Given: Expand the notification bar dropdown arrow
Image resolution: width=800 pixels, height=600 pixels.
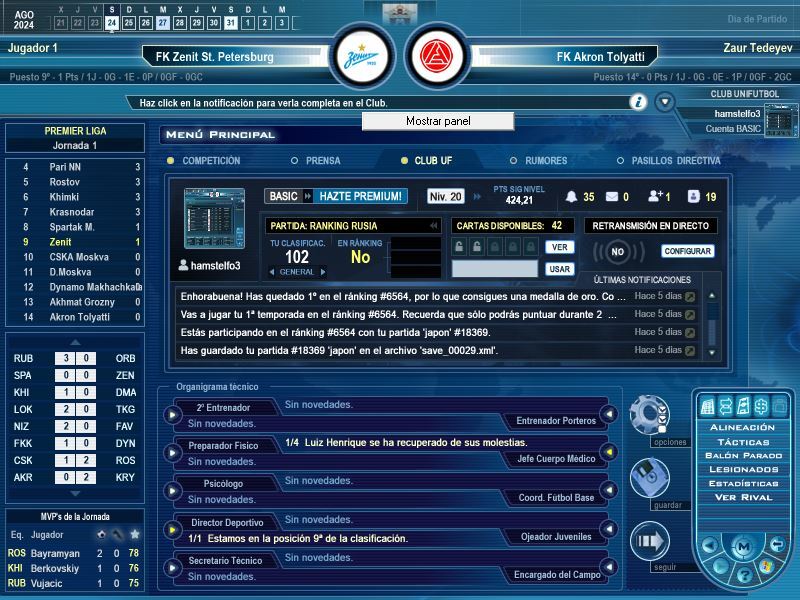Looking at the screenshot, I should pos(664,102).
